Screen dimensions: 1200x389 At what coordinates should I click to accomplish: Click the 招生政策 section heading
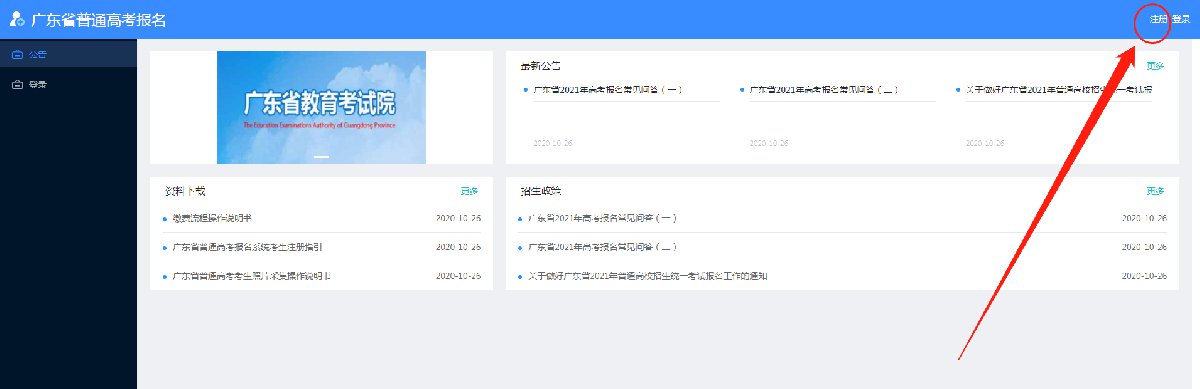point(540,190)
